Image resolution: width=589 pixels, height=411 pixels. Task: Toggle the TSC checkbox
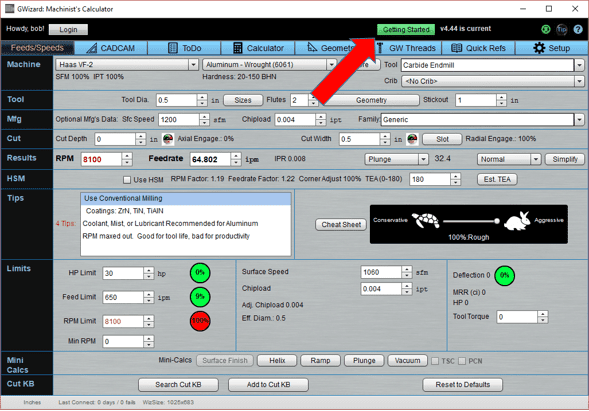[435, 361]
